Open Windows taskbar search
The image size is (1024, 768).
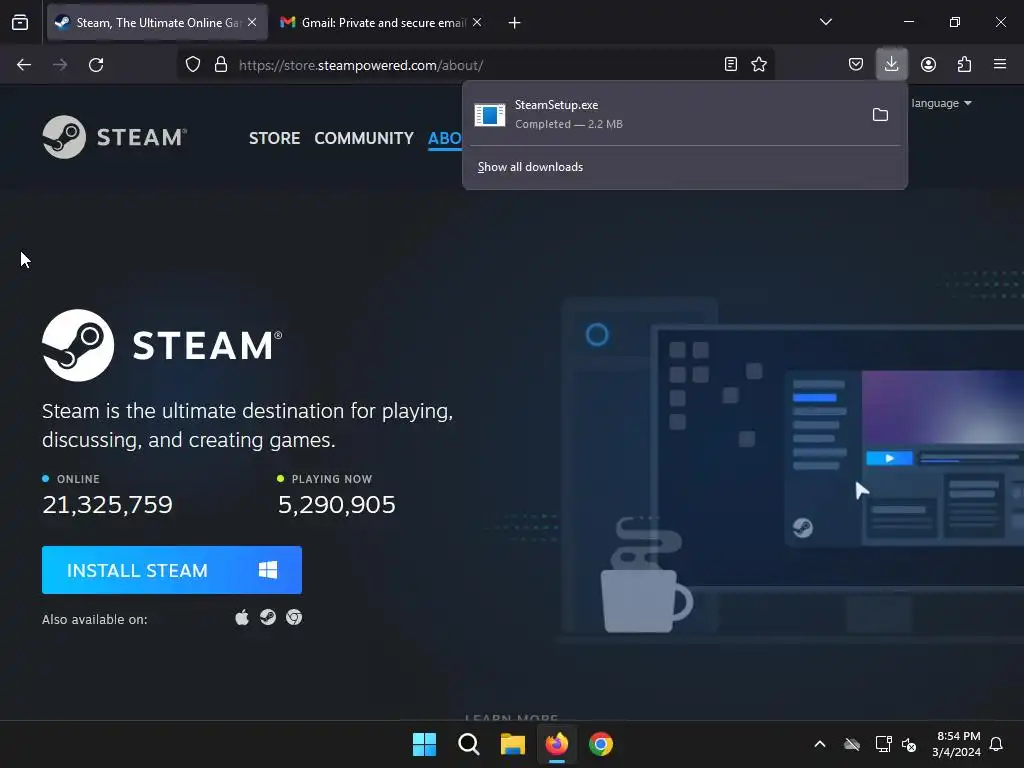[468, 744]
